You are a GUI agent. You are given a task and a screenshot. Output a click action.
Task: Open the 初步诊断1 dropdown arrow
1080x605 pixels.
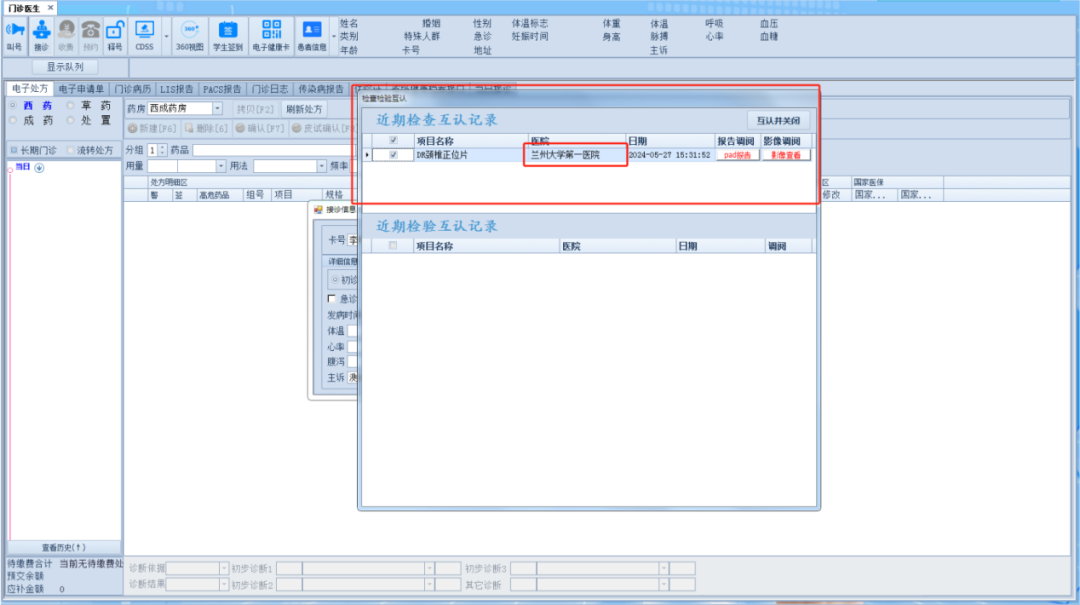(429, 568)
